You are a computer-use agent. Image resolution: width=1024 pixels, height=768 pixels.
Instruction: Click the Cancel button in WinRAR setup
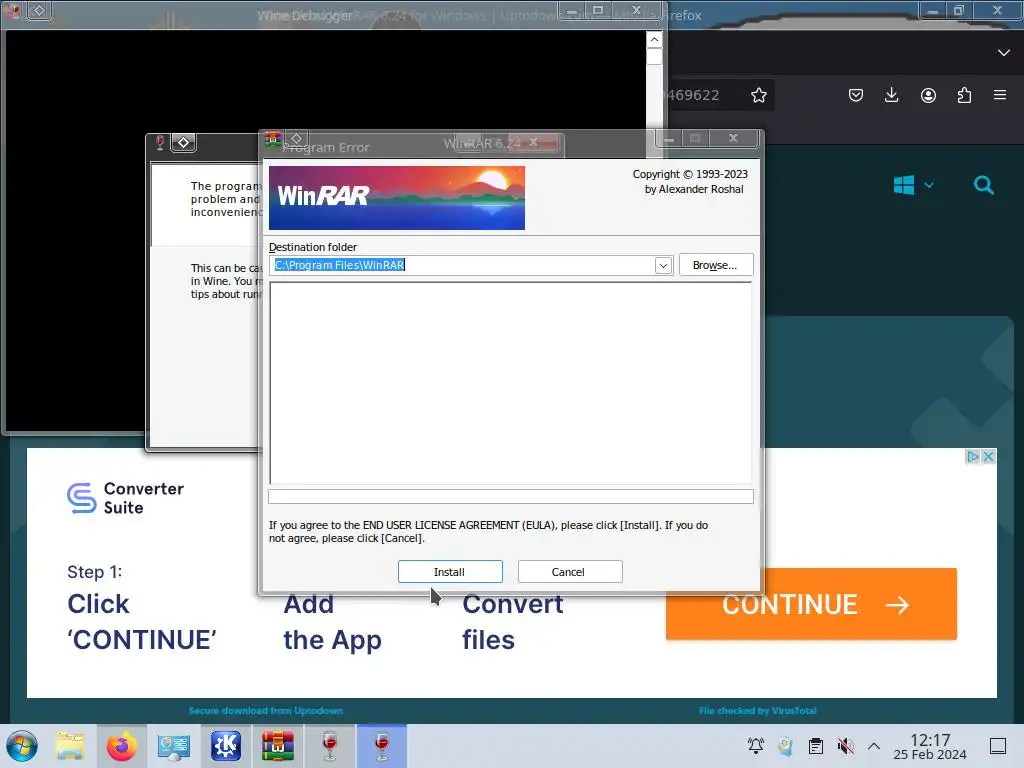(569, 571)
